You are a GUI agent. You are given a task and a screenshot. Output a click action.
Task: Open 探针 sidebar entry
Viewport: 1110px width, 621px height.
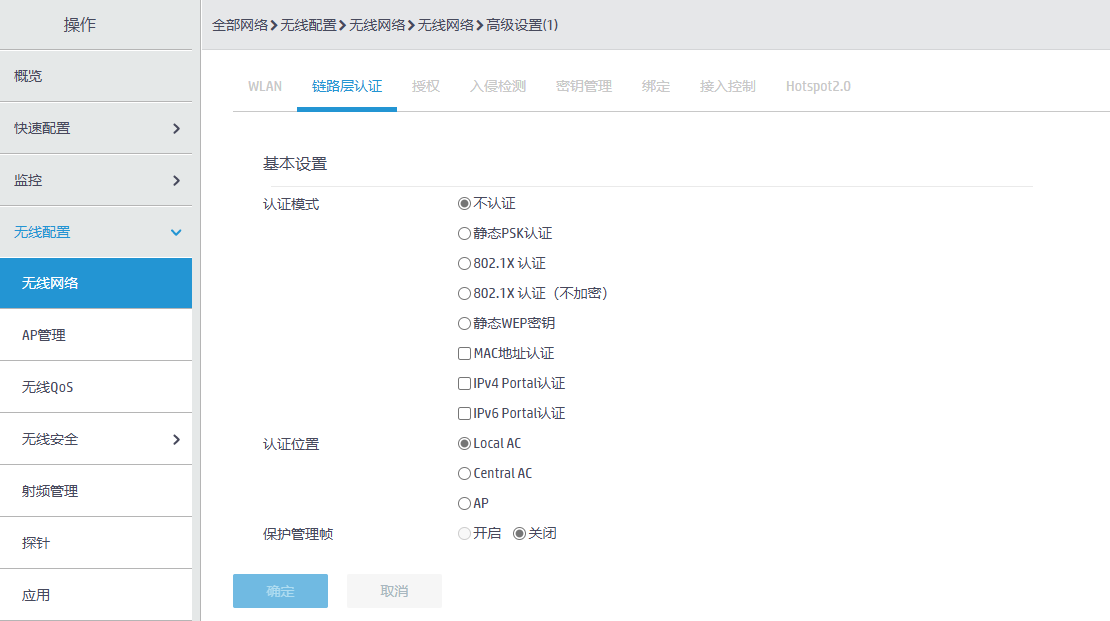(96, 543)
